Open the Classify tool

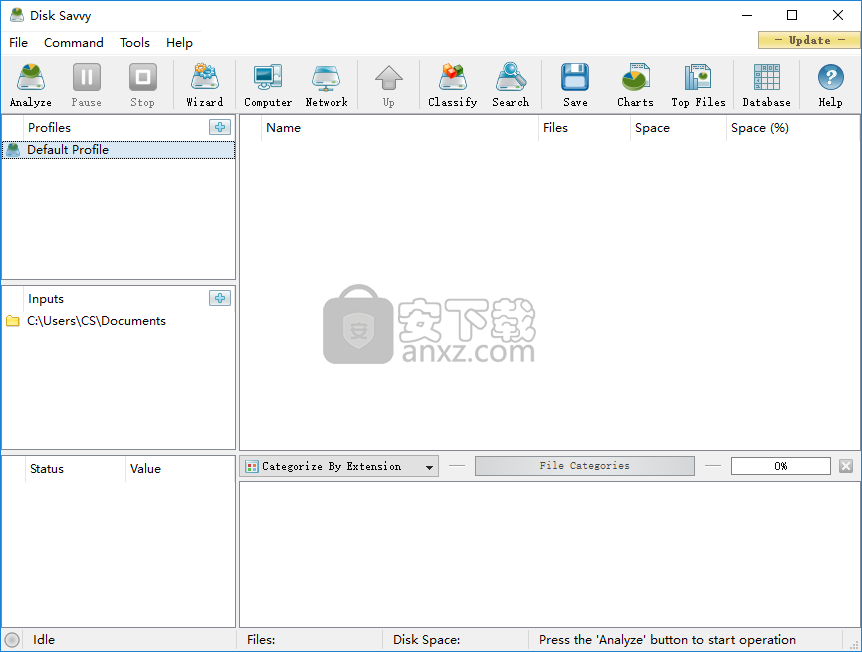452,85
